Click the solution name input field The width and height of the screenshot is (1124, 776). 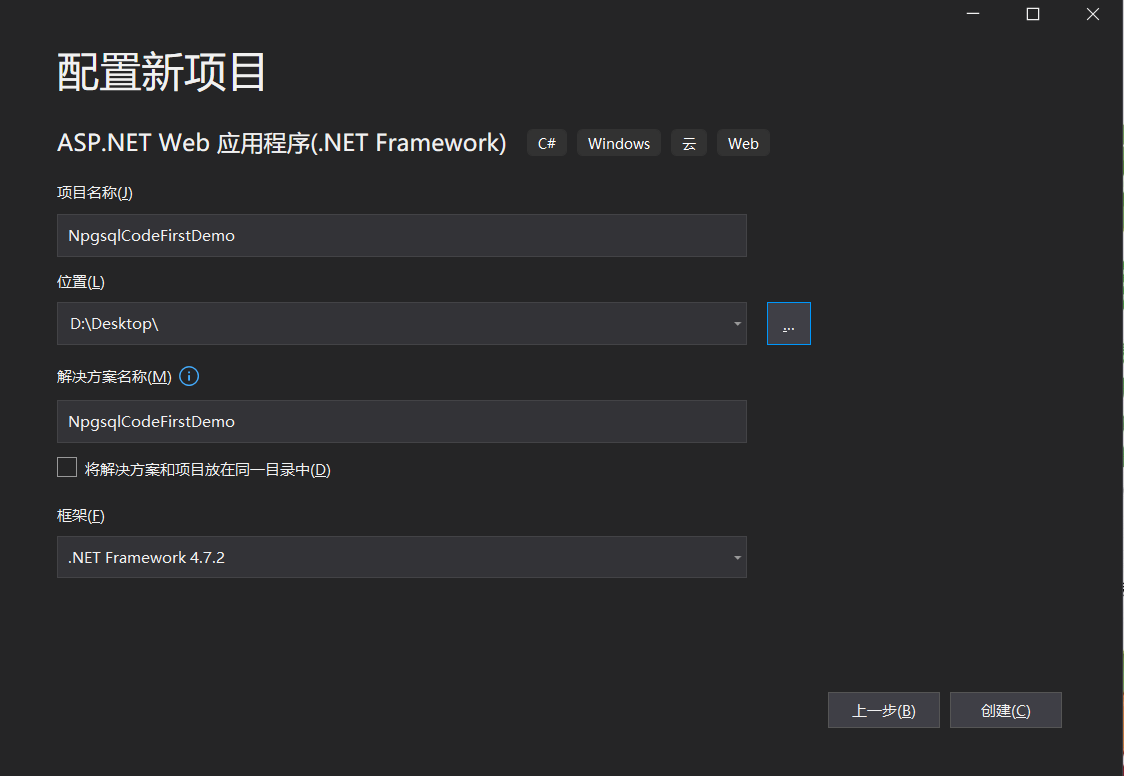pyautogui.click(x=401, y=421)
